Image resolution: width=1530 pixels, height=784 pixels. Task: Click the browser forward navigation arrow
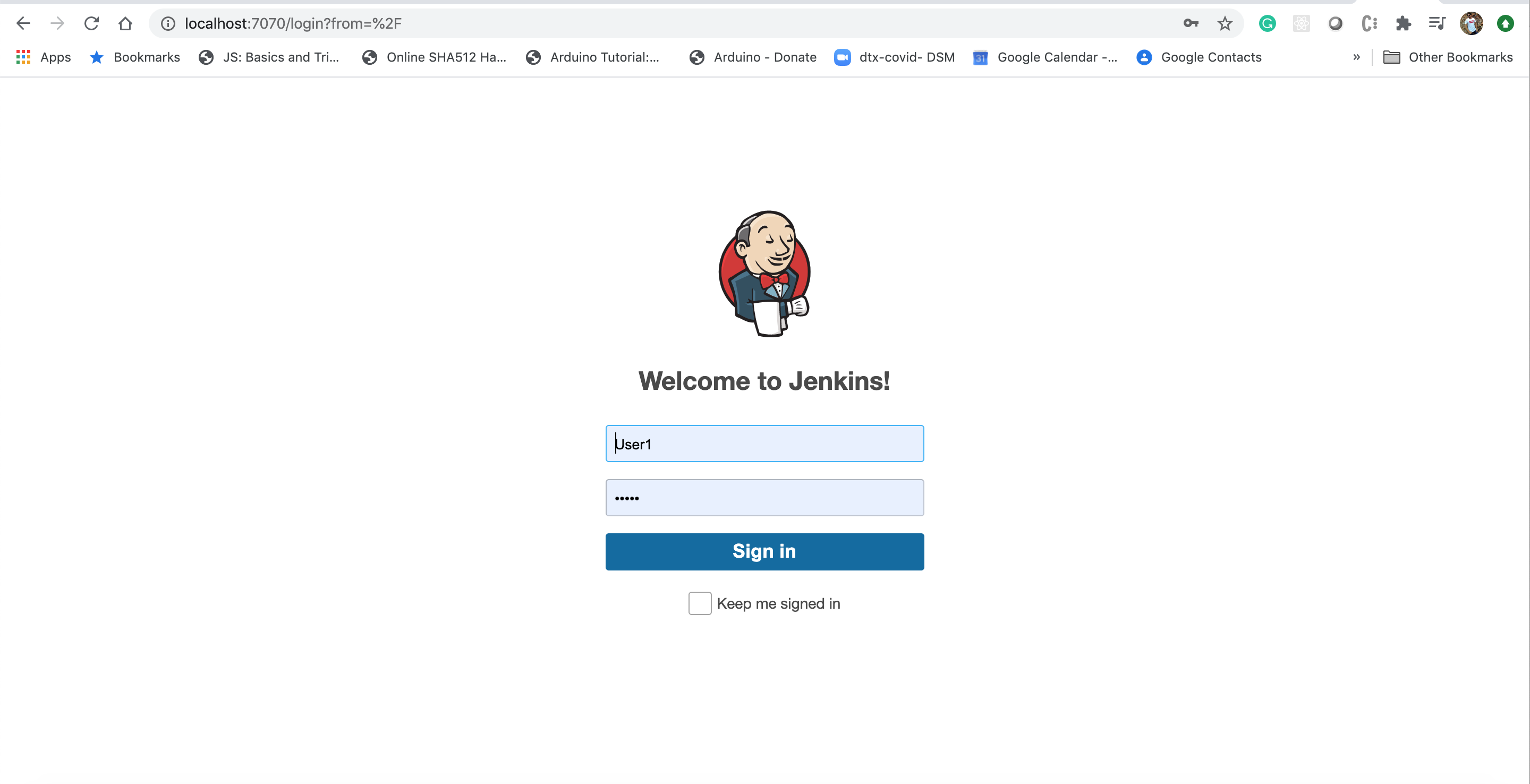tap(57, 22)
